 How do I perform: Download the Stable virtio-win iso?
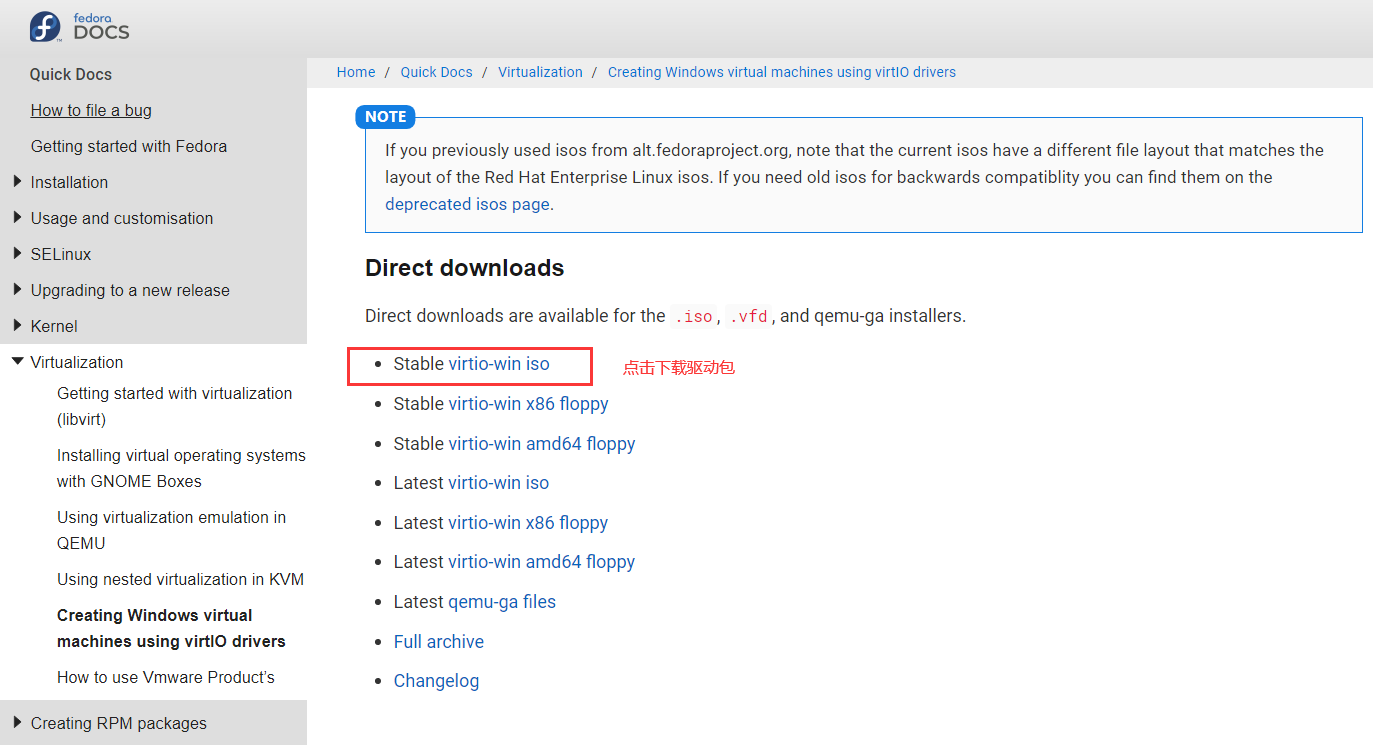(499, 364)
